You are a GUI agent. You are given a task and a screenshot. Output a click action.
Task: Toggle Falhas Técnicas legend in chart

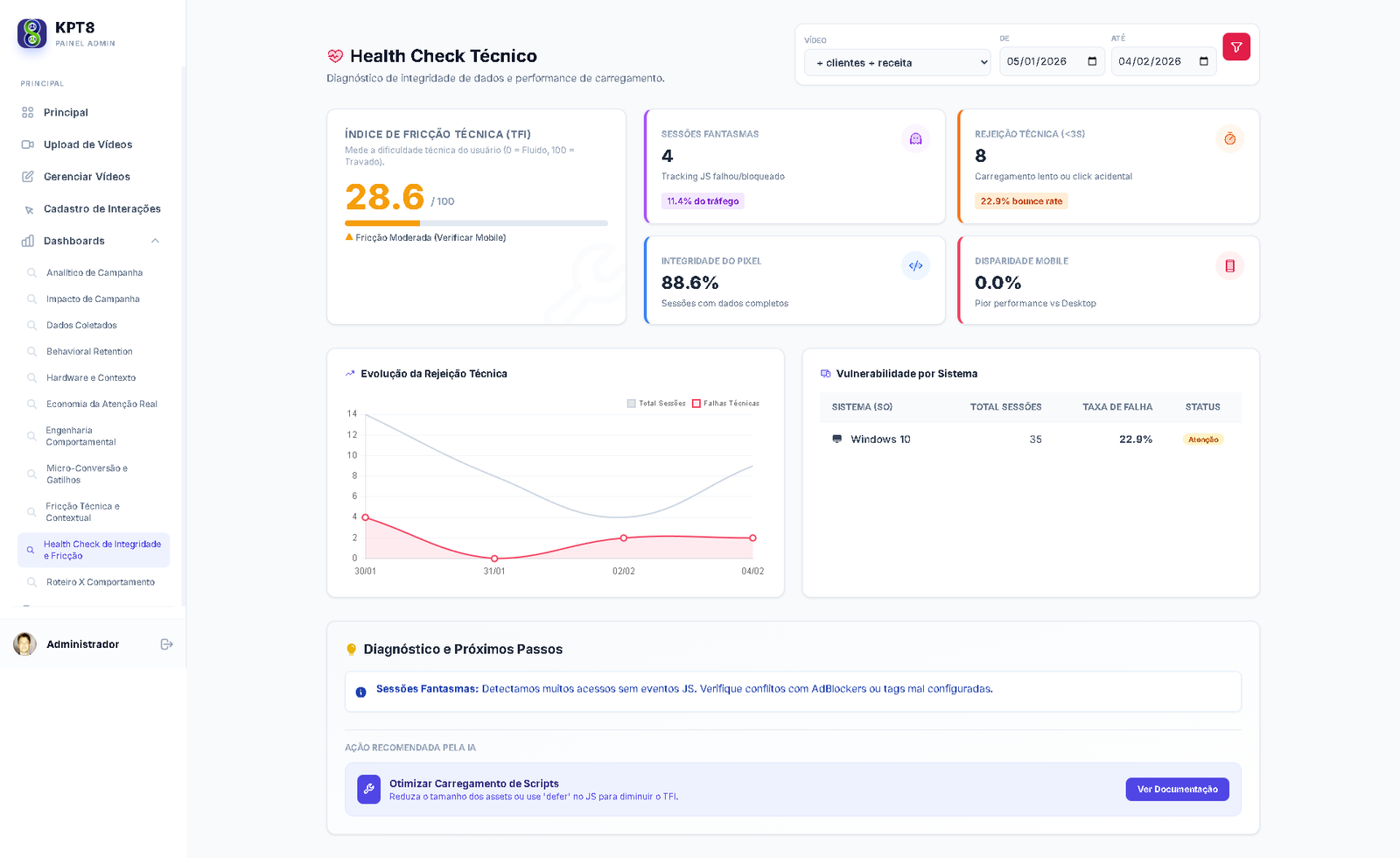click(725, 404)
